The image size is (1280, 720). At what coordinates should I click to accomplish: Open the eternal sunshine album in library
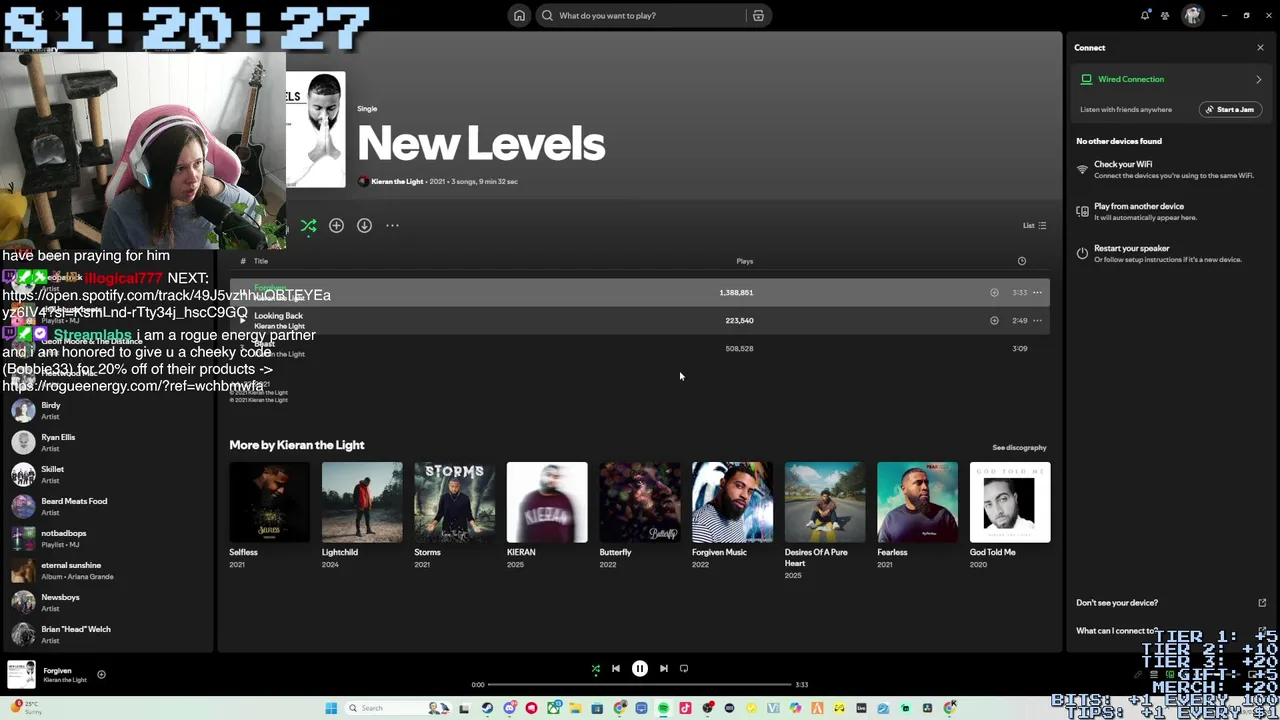point(106,570)
